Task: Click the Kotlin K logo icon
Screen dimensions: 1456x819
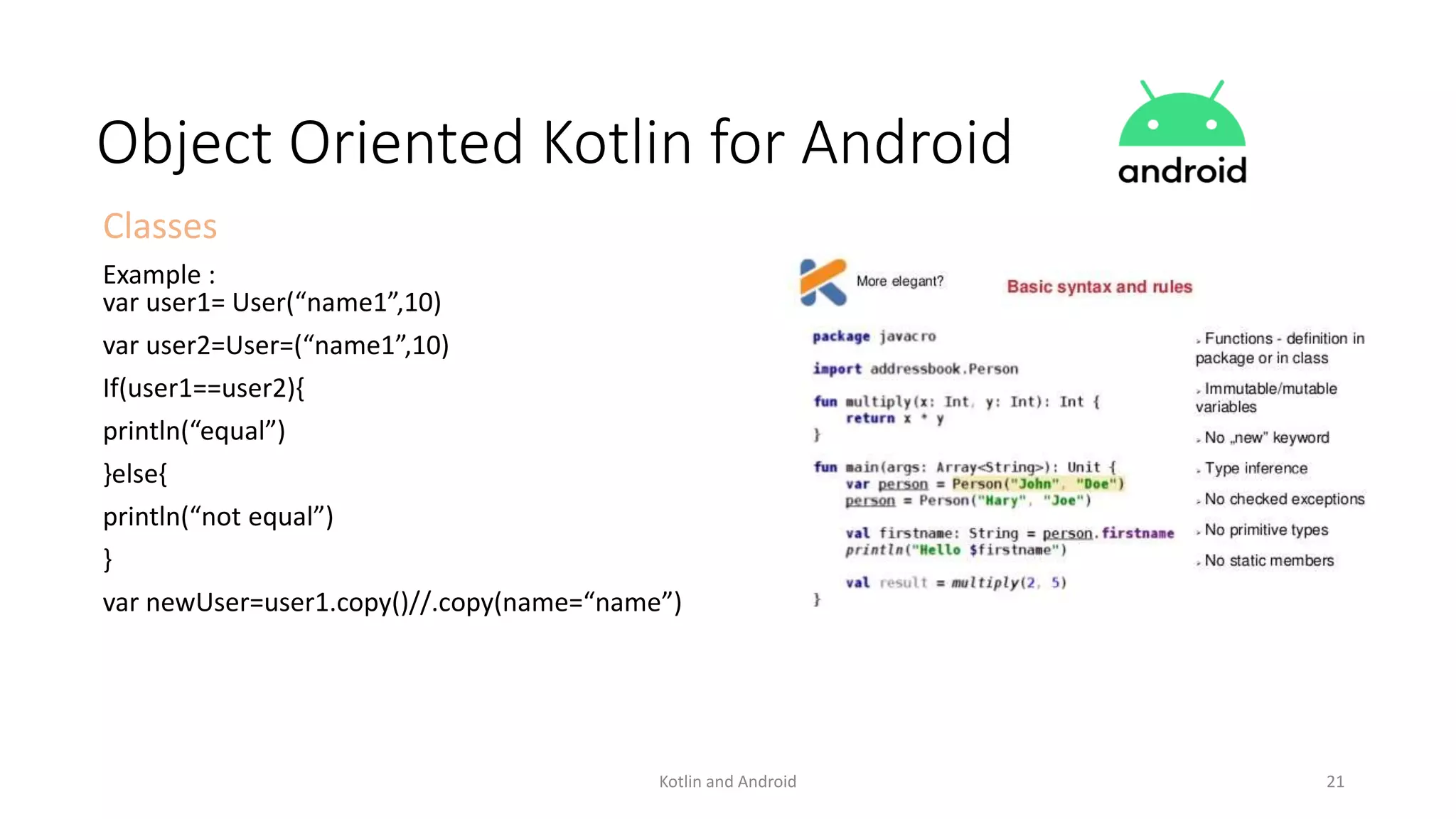Action: click(x=823, y=282)
